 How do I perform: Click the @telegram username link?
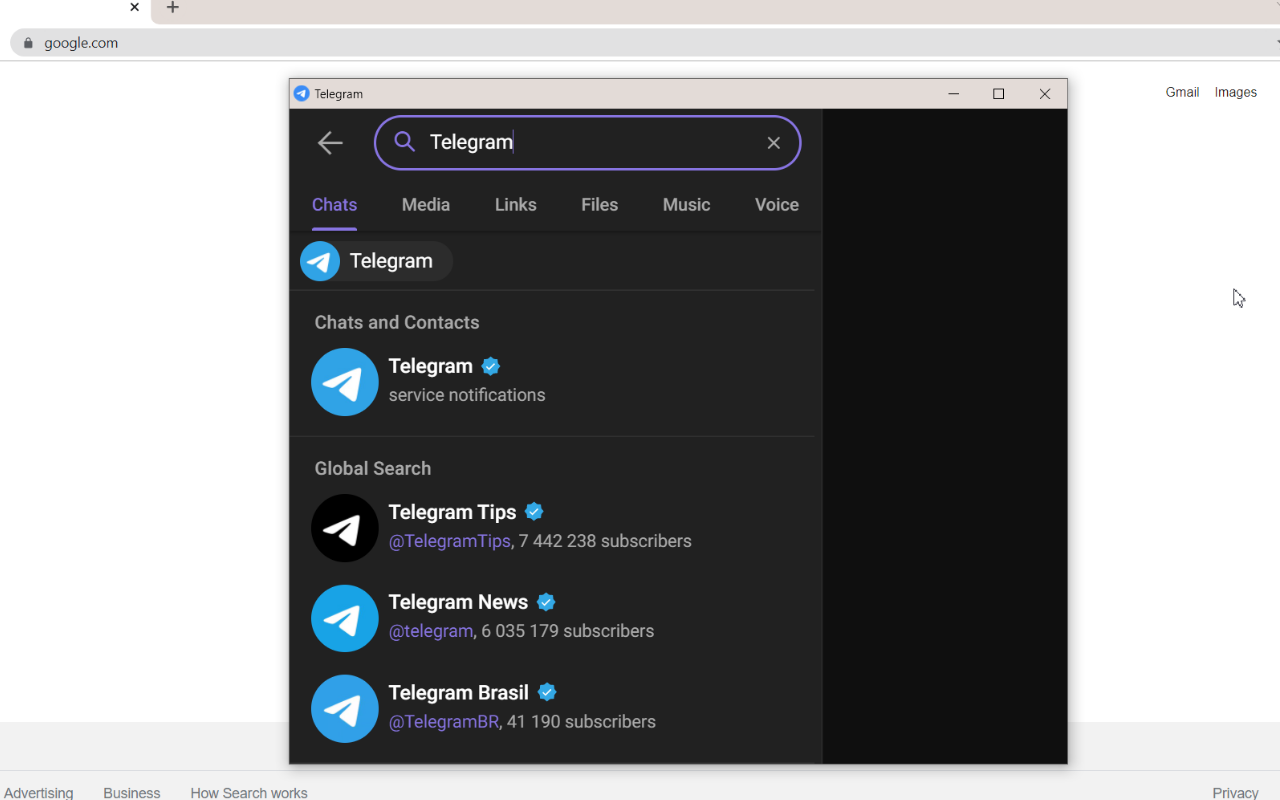431,631
